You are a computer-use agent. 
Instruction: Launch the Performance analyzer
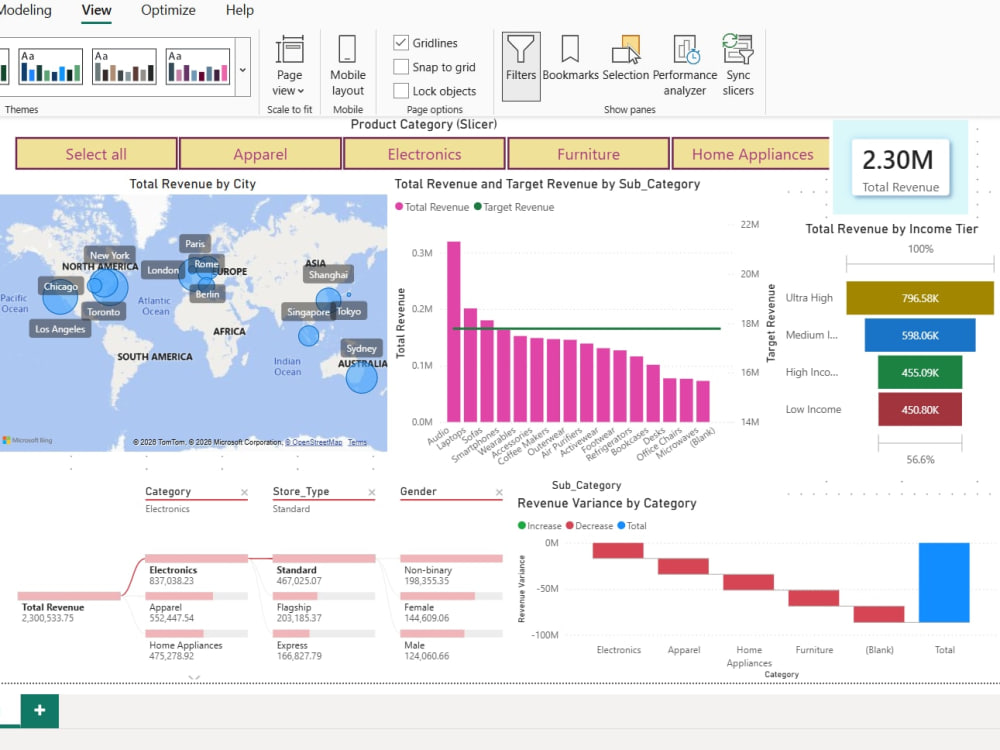point(684,66)
